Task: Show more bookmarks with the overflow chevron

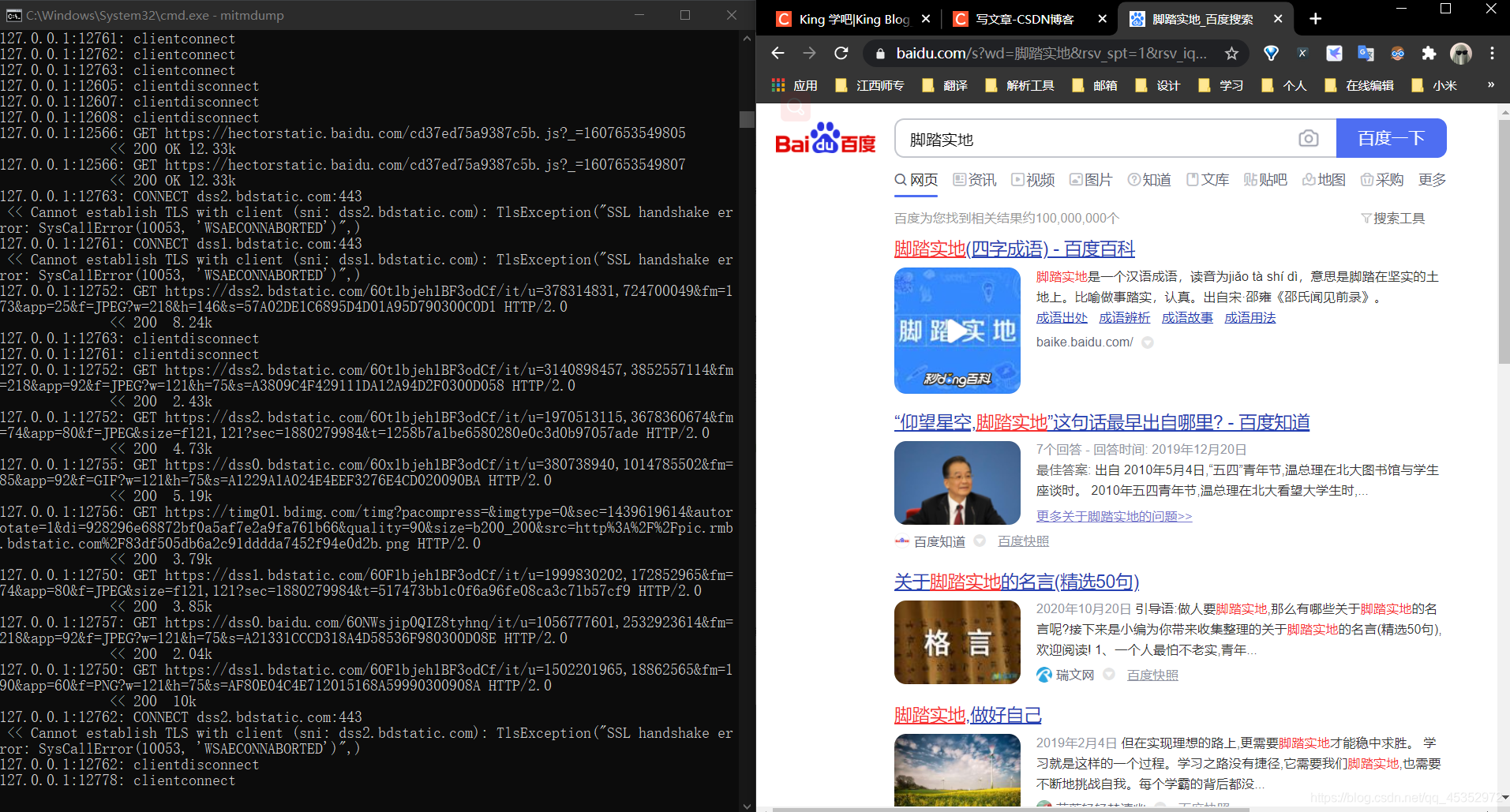Action: [1490, 84]
